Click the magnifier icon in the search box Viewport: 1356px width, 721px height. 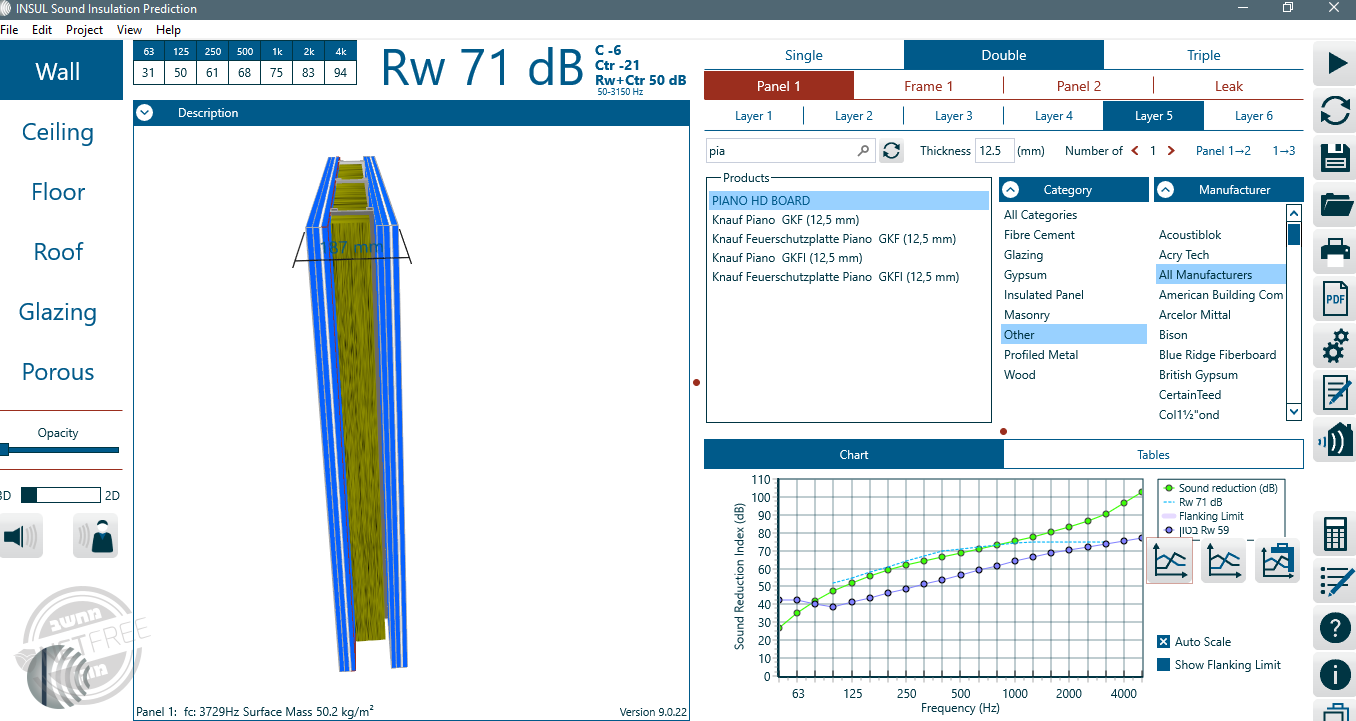click(x=864, y=151)
